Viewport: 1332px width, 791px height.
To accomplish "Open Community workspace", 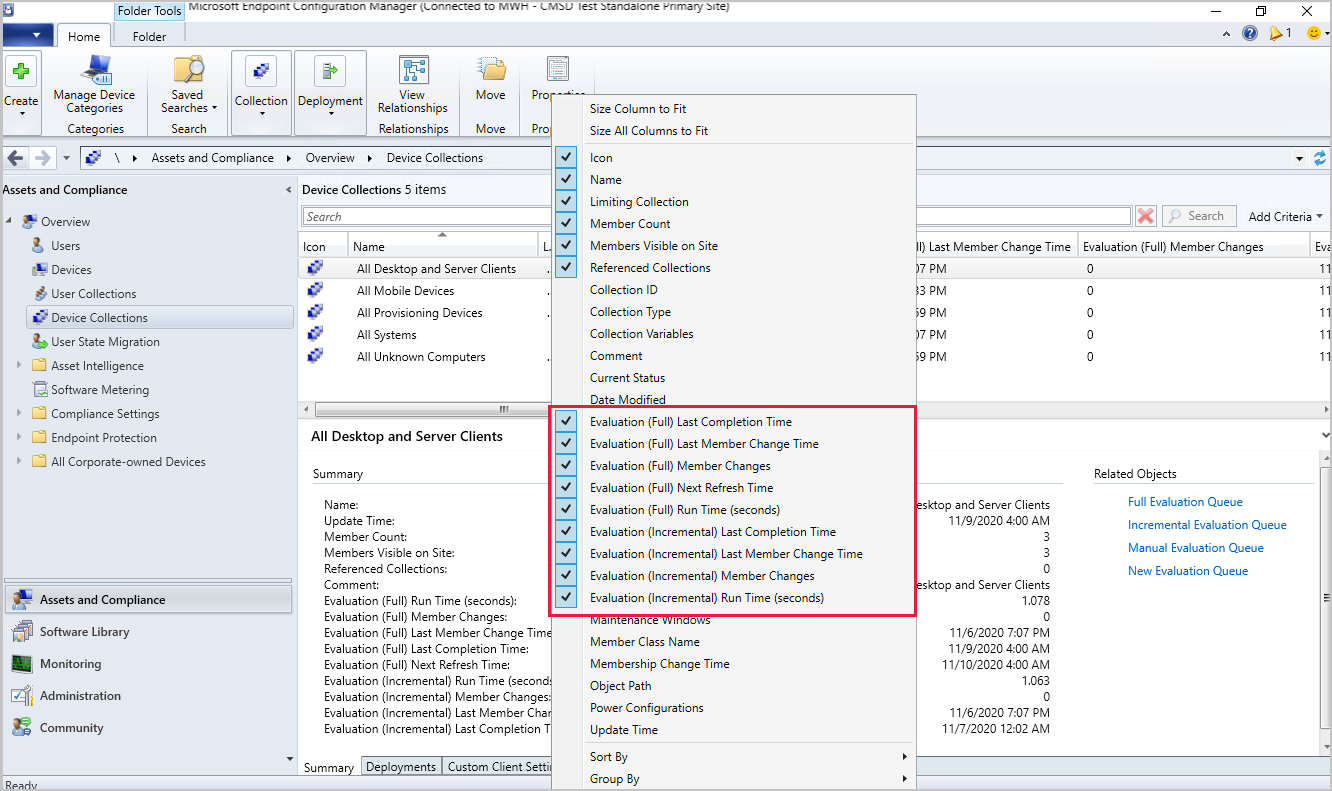I will click(x=71, y=728).
